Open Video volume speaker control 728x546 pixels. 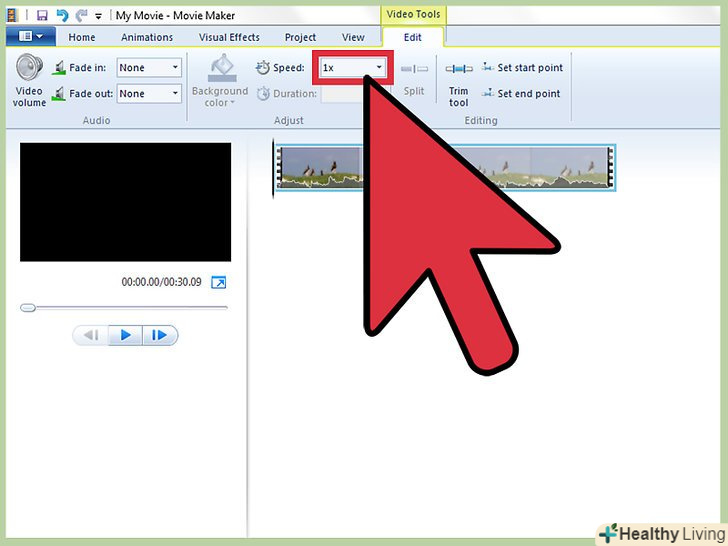[29, 80]
